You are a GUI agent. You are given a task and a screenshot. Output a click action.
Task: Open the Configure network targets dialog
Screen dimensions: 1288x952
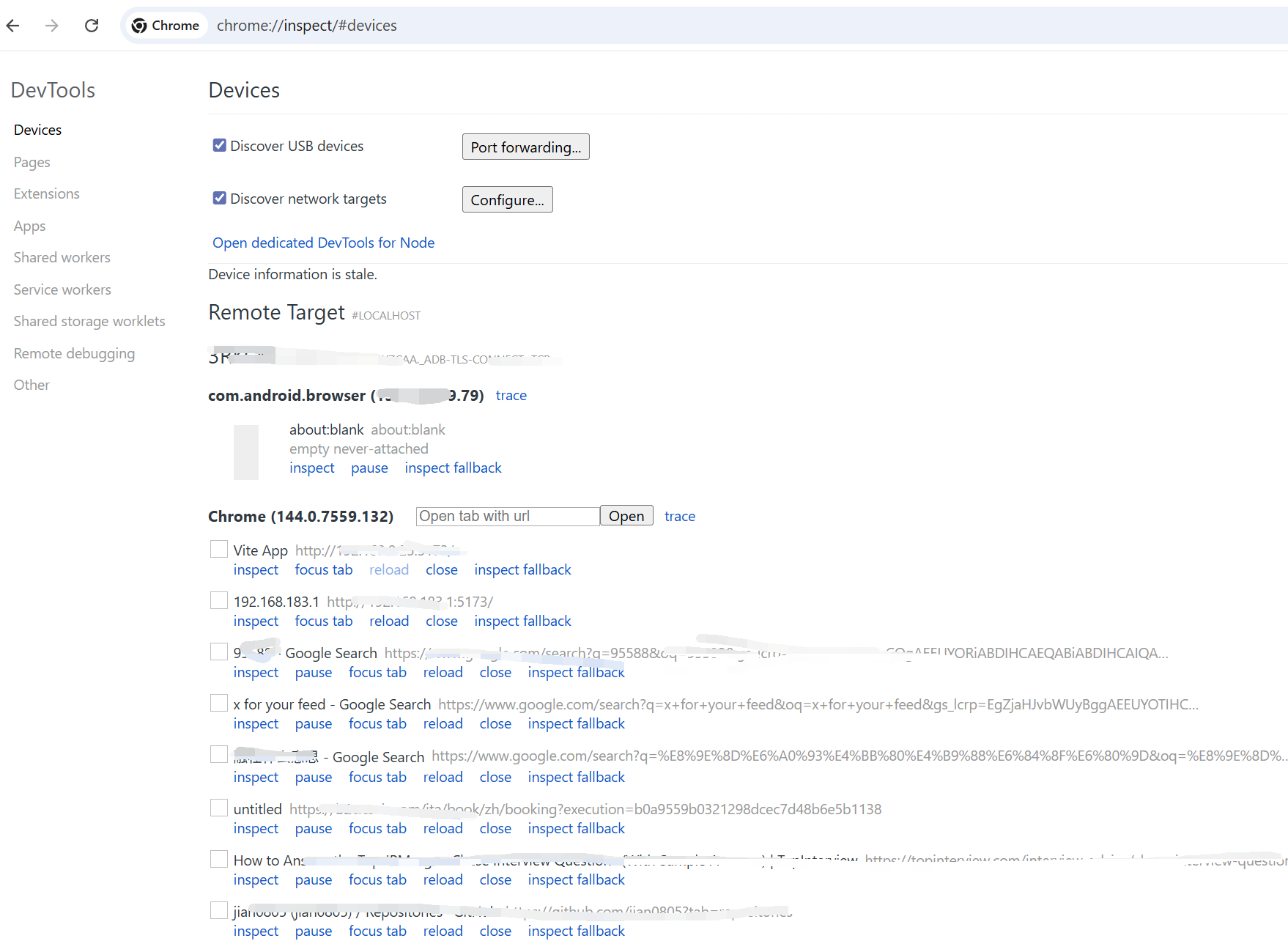tap(507, 199)
